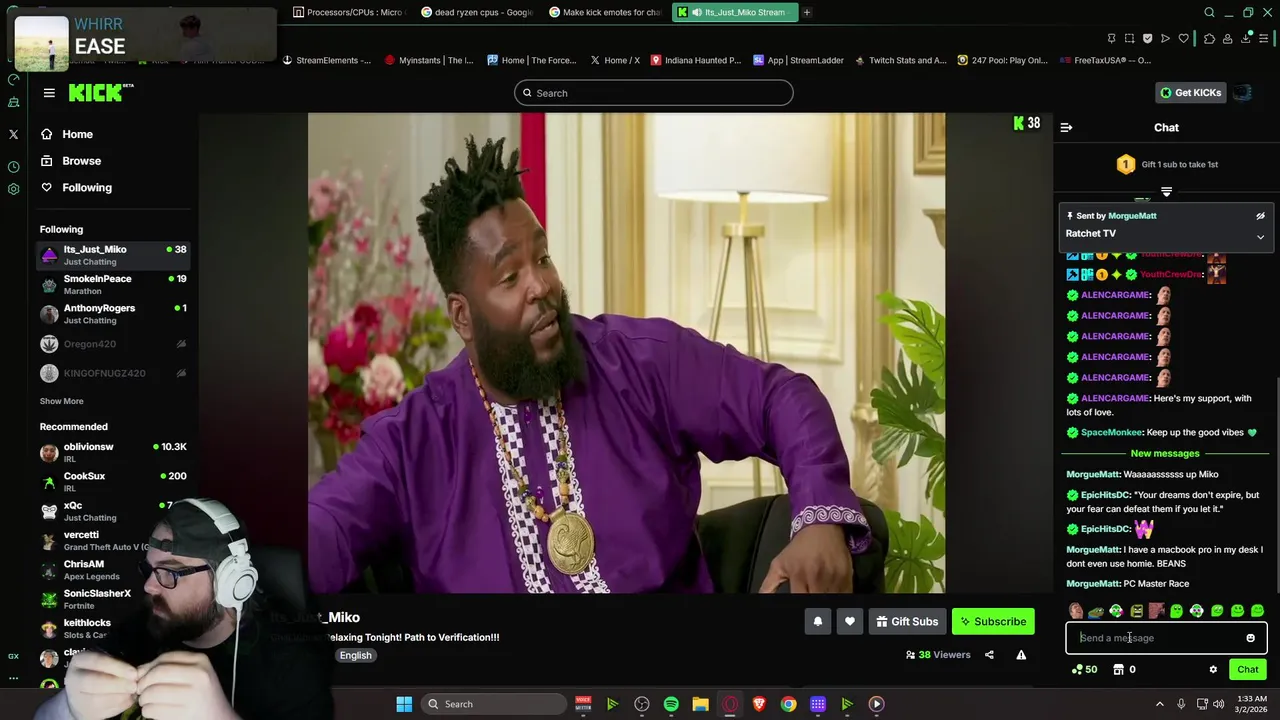Open a new browser tab
1280x720 pixels.
tap(807, 12)
